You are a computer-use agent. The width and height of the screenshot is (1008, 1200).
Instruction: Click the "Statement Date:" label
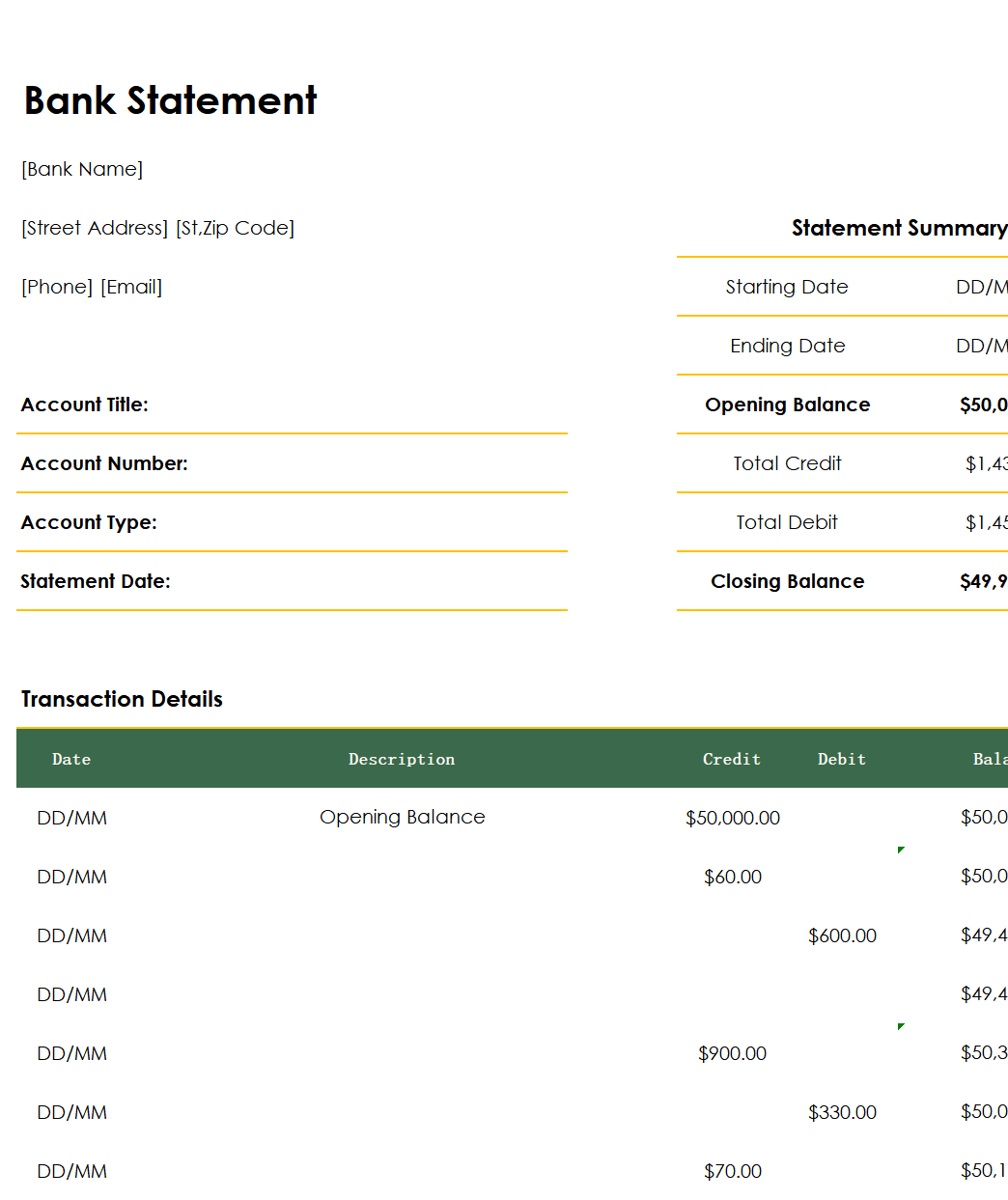96,581
